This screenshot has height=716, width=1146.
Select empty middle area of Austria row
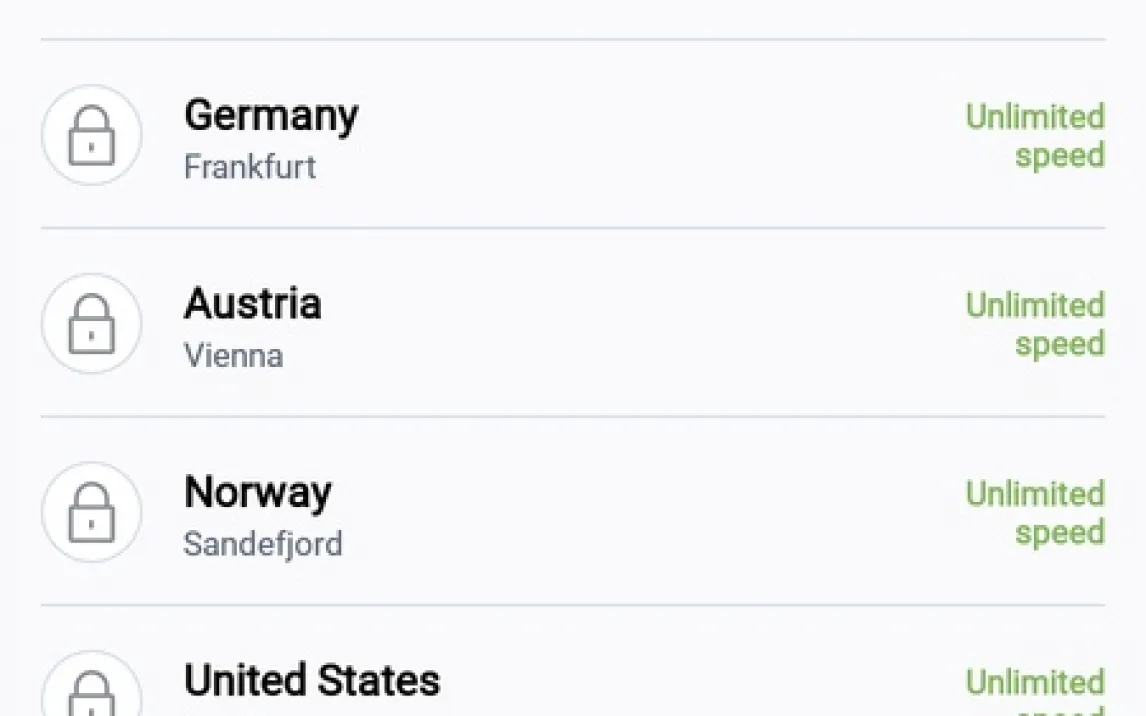[650, 324]
